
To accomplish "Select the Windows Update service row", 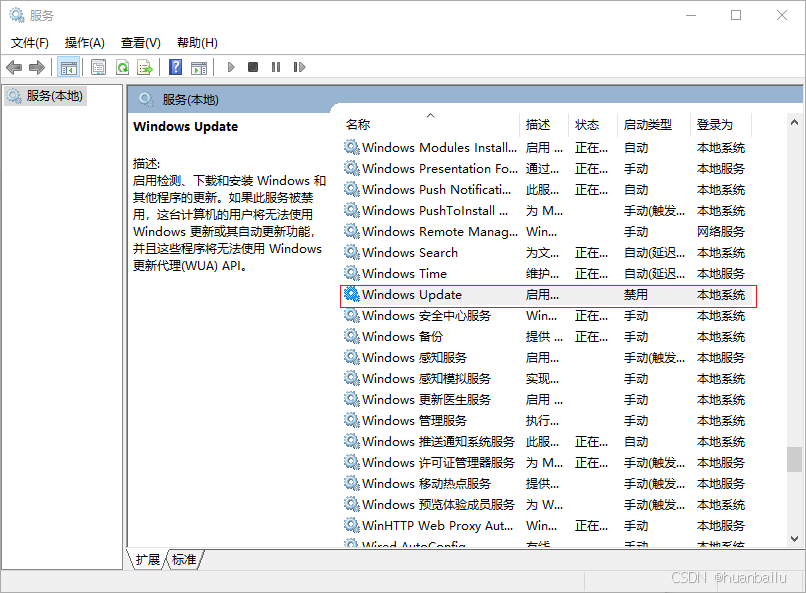I will (x=548, y=295).
